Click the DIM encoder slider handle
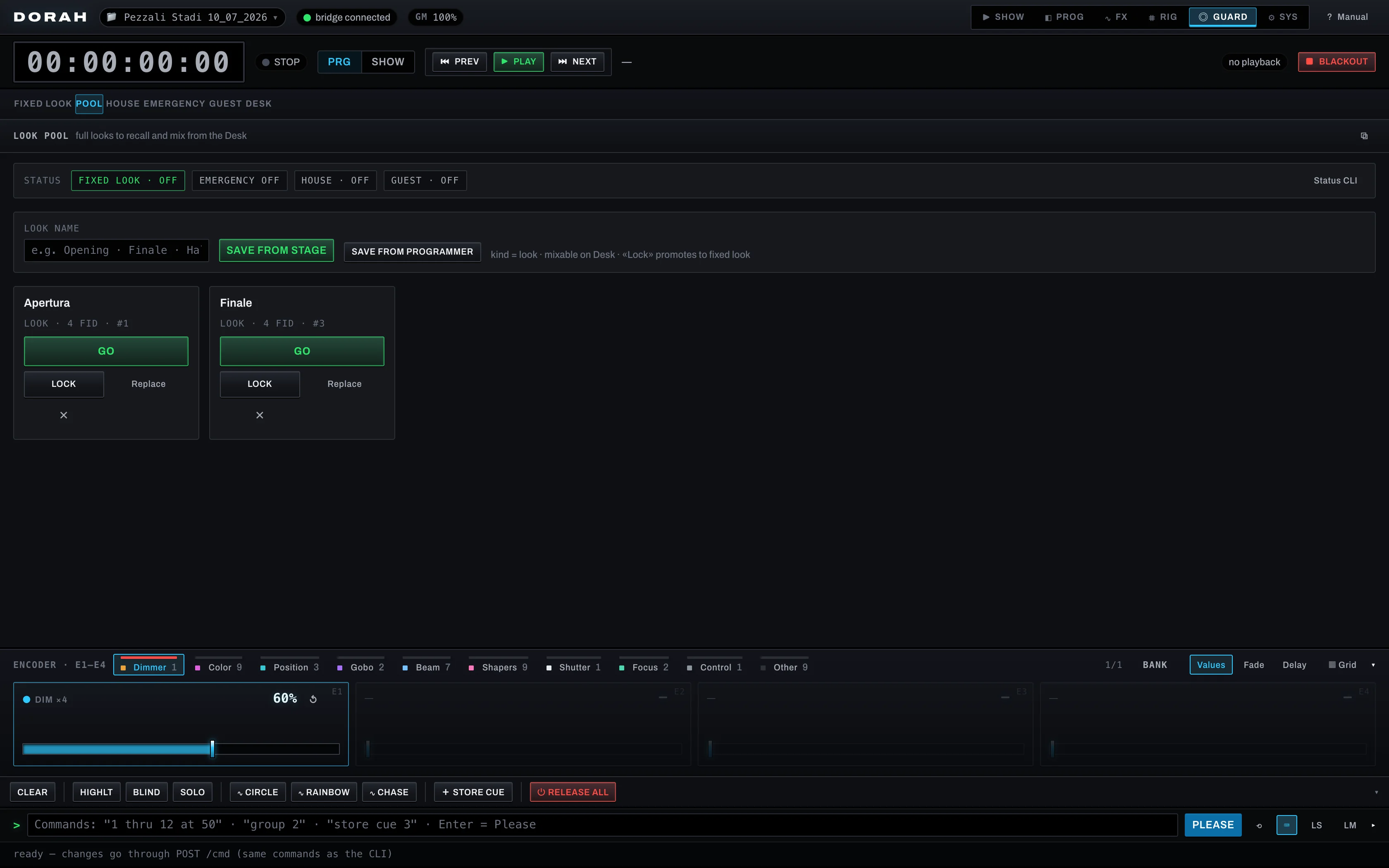Viewport: 1389px width, 868px height. point(212,749)
